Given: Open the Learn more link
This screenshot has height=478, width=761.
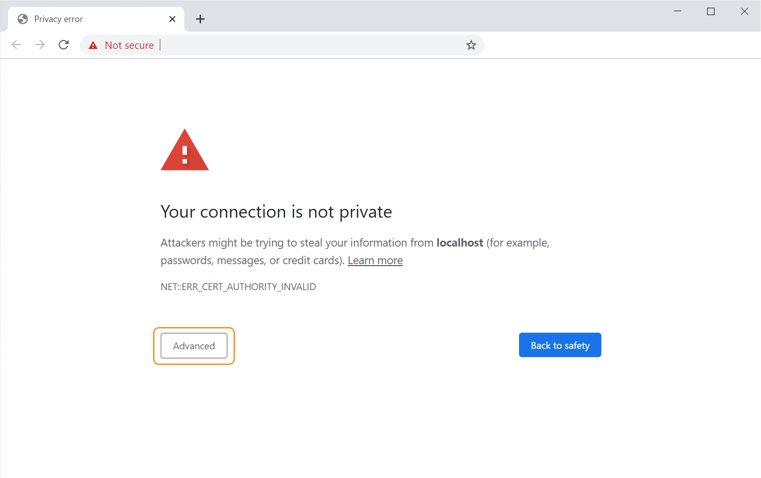Looking at the screenshot, I should (x=375, y=260).
